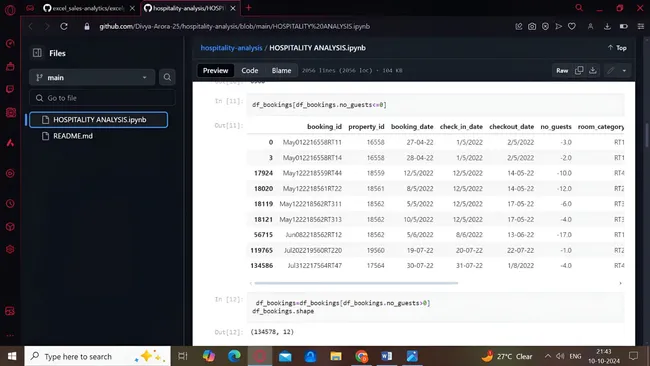Click the Raw button
This screenshot has width=650, height=366.
click(562, 70)
